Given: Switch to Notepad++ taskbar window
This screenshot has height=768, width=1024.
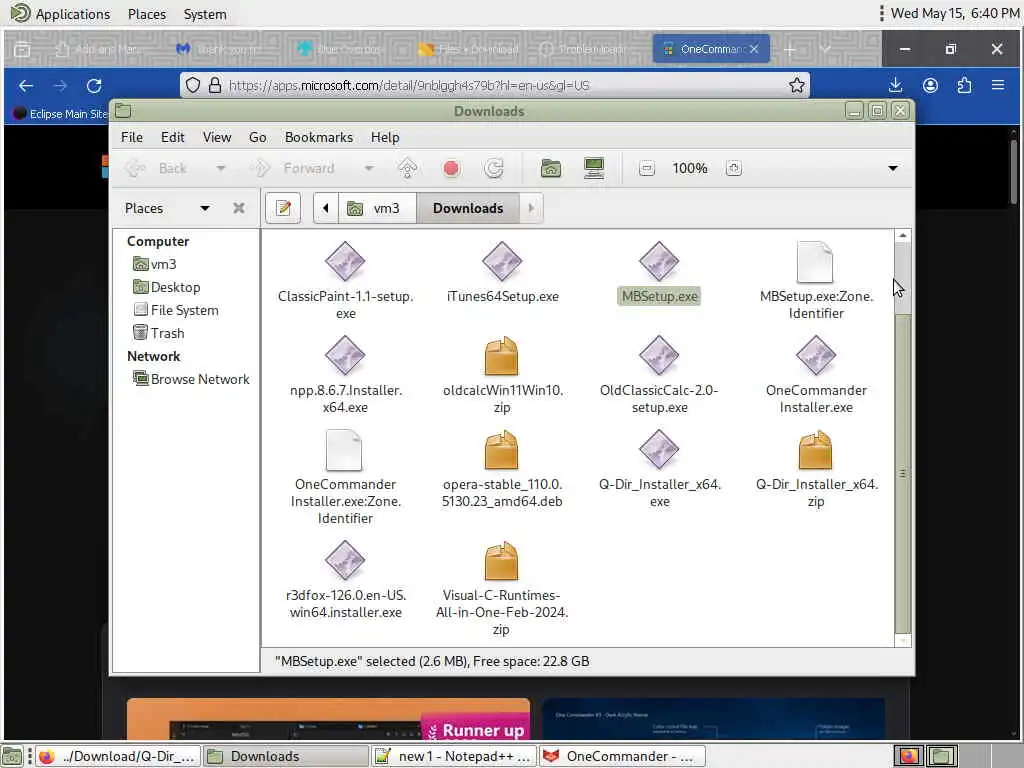Looking at the screenshot, I should click(x=455, y=756).
